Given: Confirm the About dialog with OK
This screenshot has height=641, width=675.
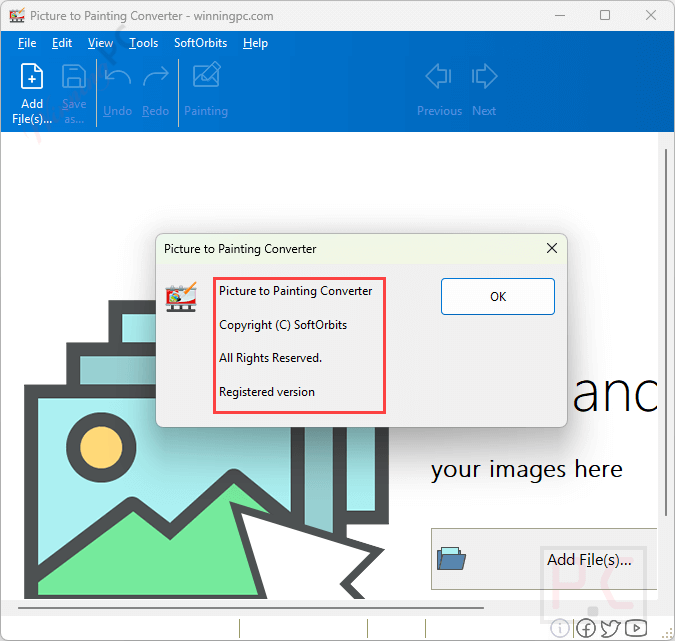Looking at the screenshot, I should click(x=498, y=297).
